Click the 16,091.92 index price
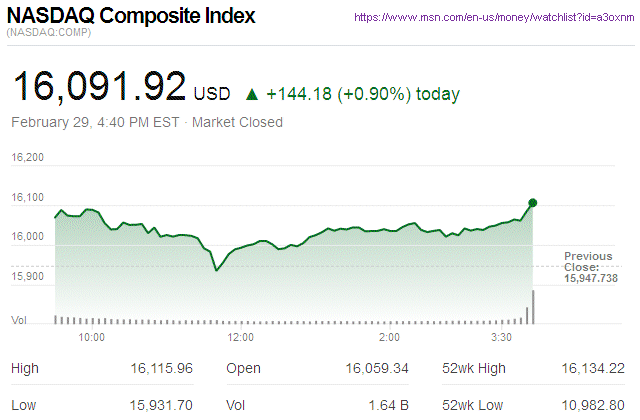Image resolution: width=640 pixels, height=420 pixels. [98, 87]
